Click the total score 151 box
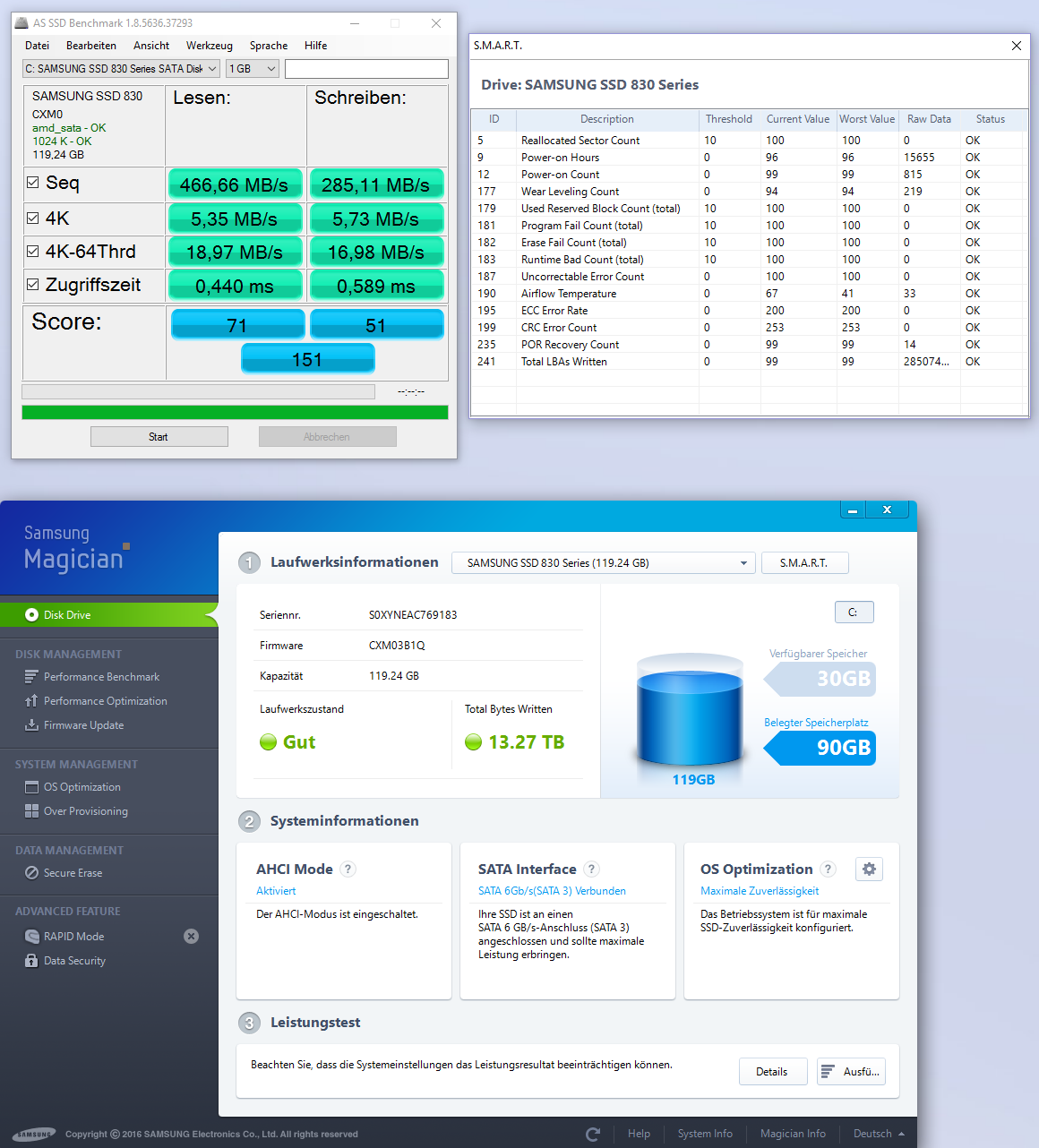 click(x=307, y=359)
